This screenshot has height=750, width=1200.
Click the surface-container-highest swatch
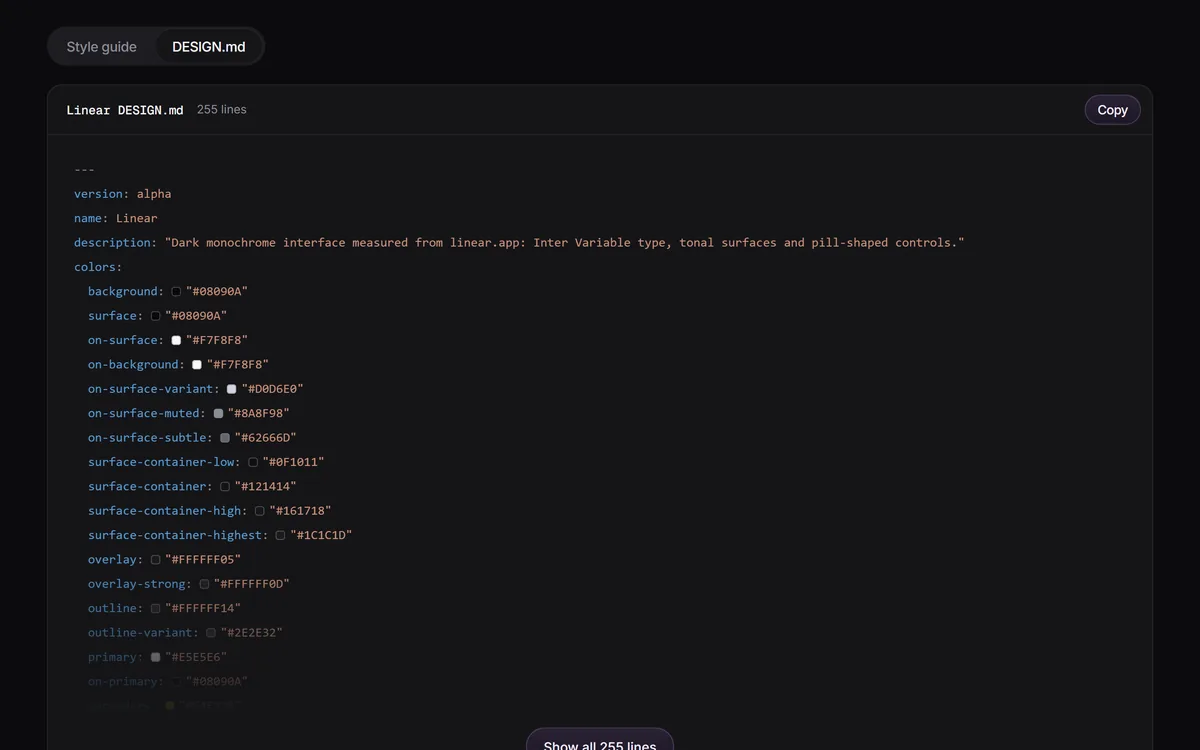pos(281,535)
